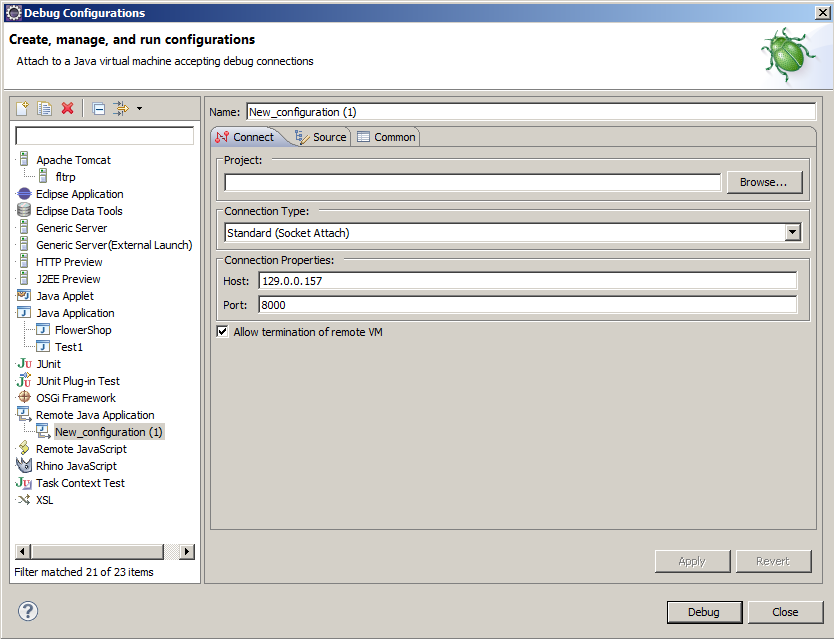Click the tree's horizontal scrollbar right arrow
Image resolution: width=834 pixels, height=639 pixels.
coord(186,552)
